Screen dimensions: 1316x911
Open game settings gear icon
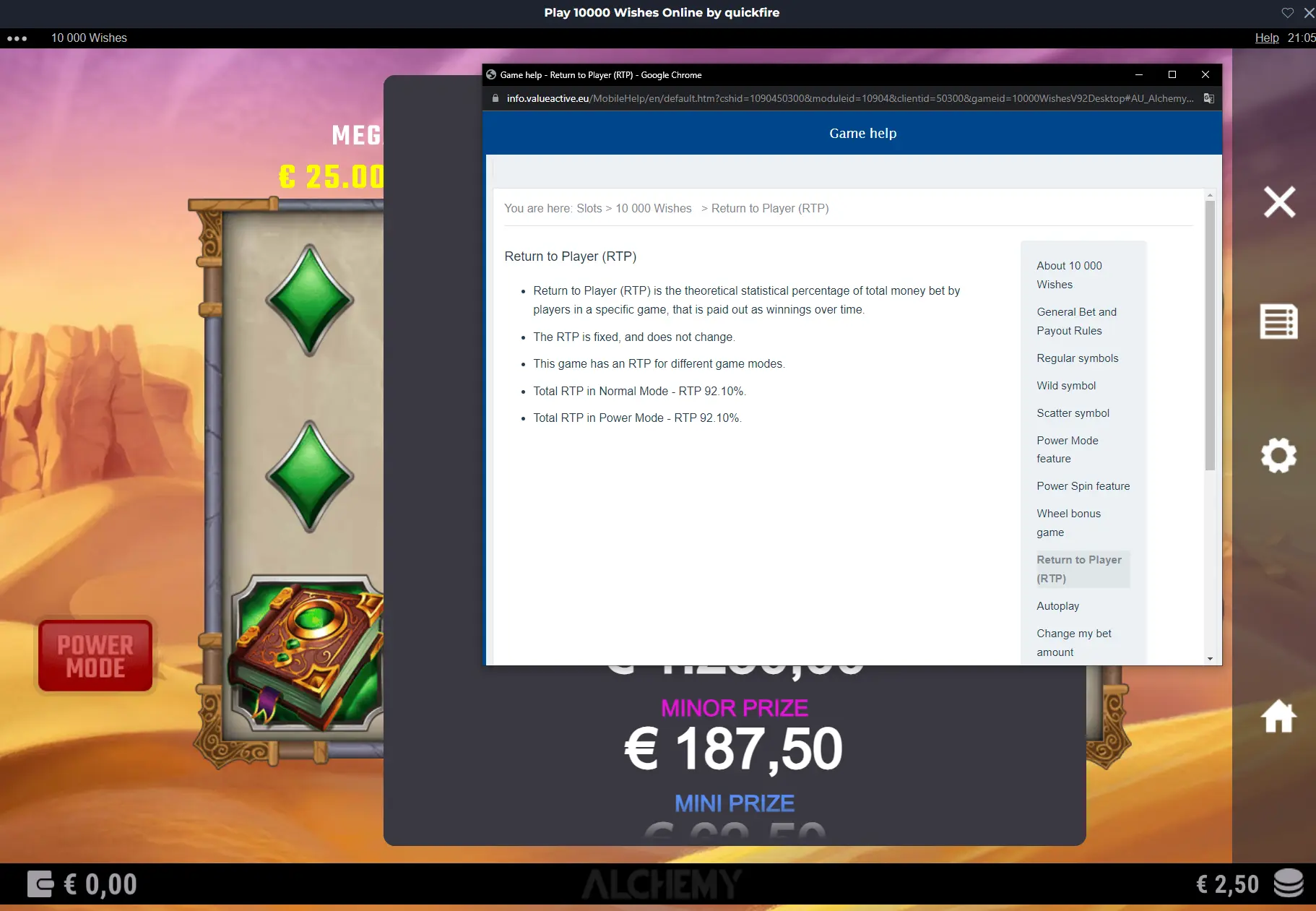click(x=1279, y=456)
